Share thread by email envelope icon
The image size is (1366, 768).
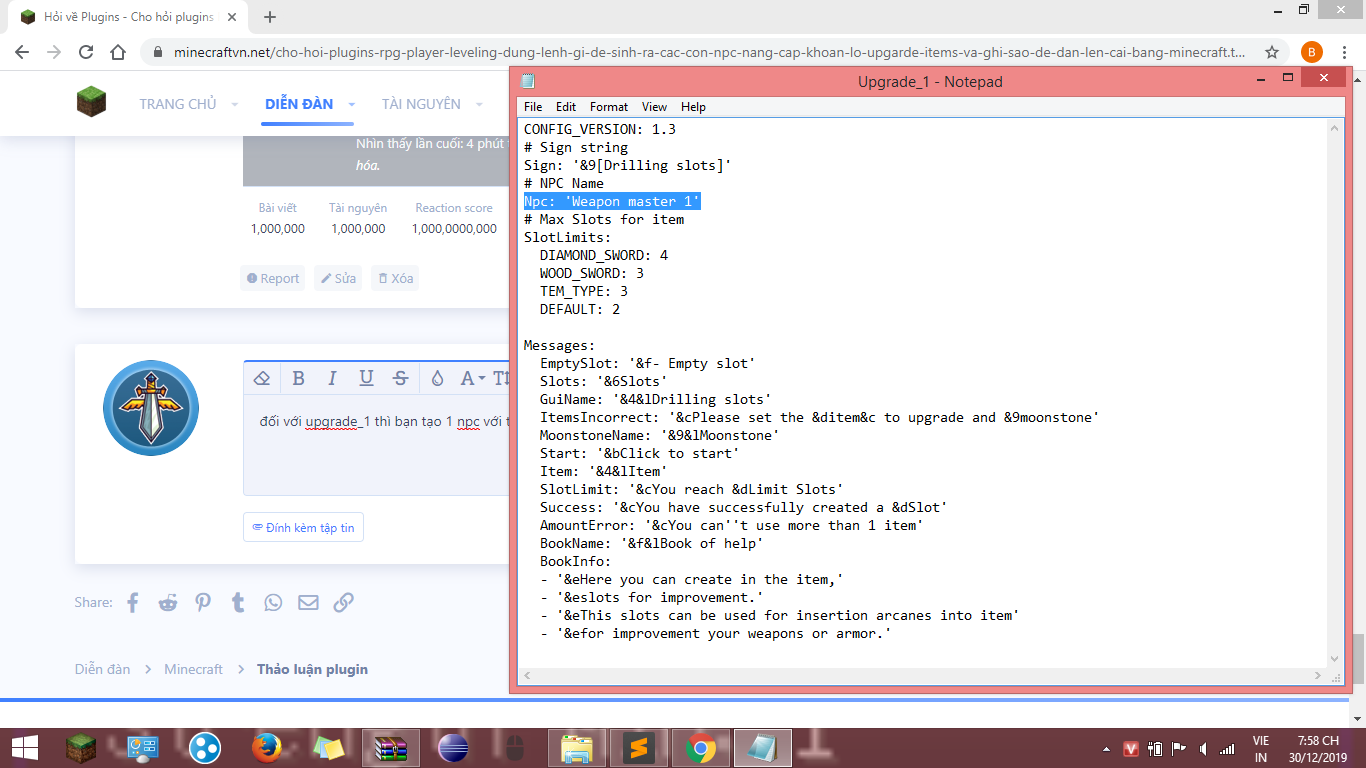coord(308,602)
